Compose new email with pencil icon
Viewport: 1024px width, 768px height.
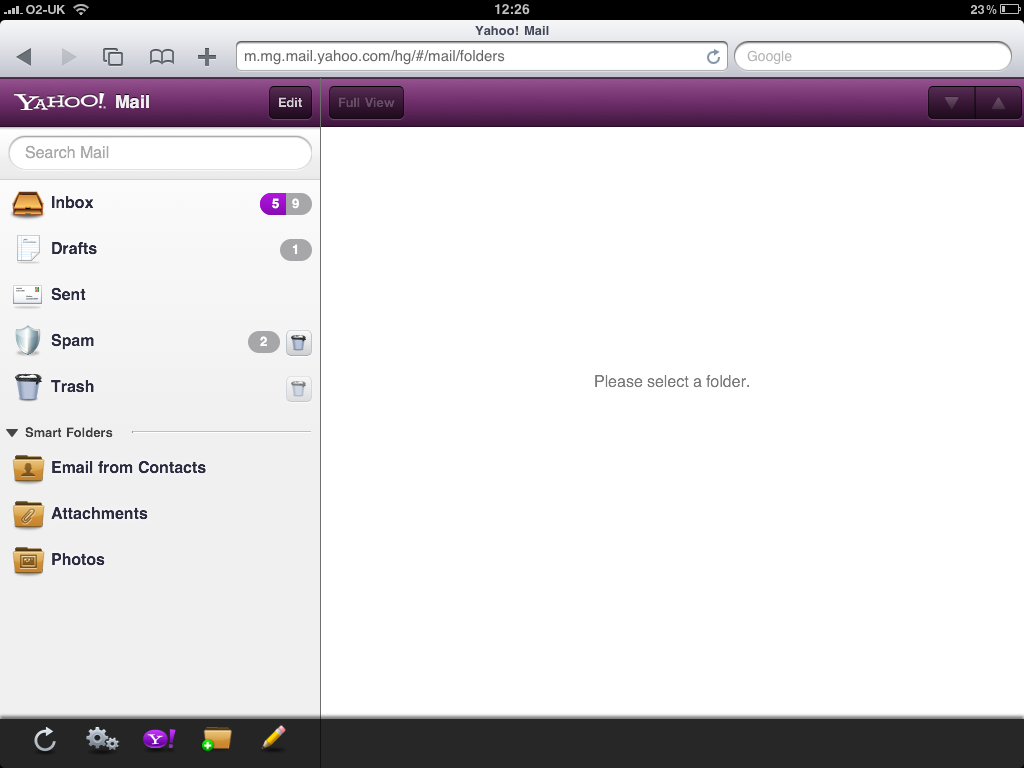274,738
